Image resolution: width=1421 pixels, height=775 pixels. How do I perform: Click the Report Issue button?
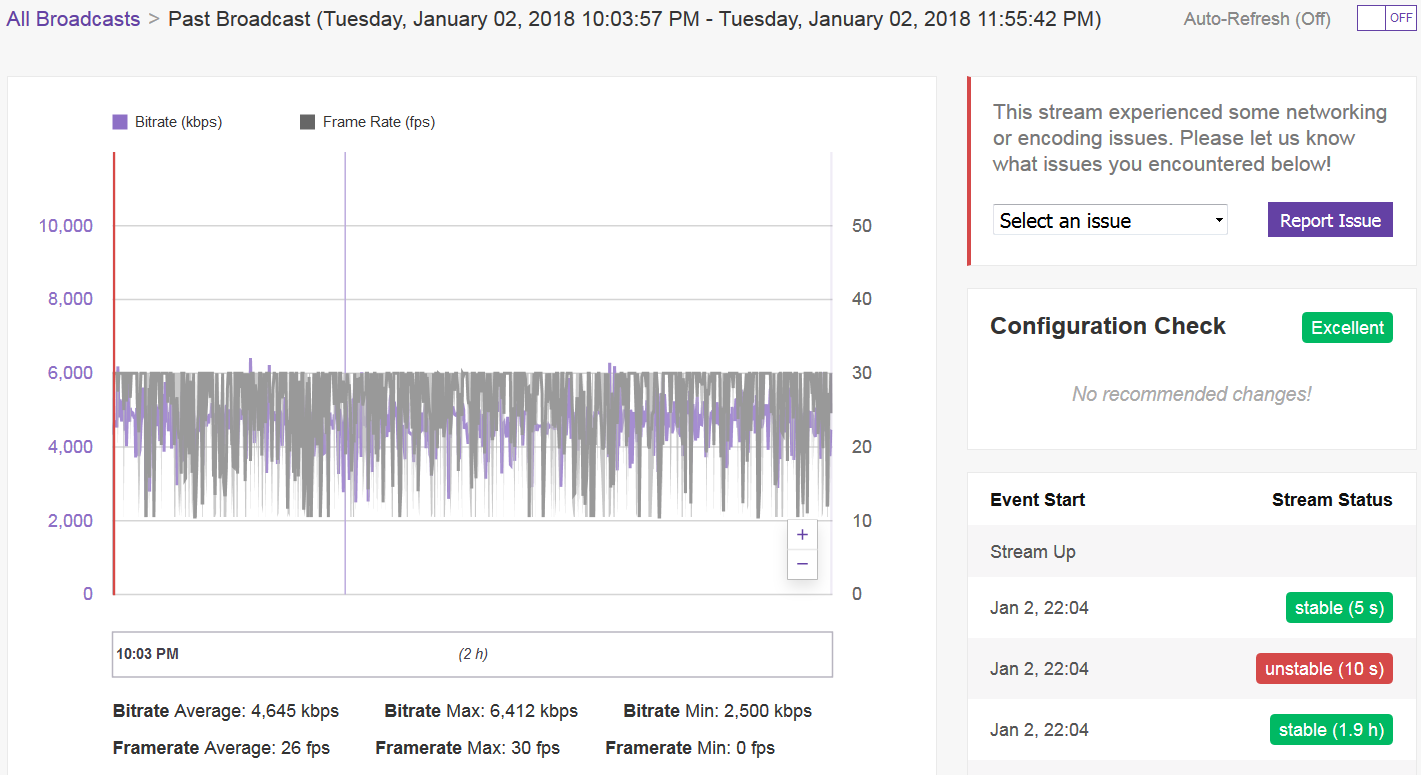(1330, 220)
